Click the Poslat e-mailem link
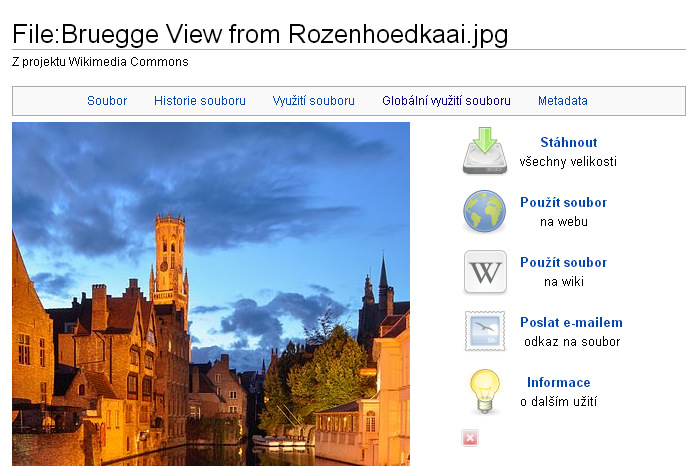The height and width of the screenshot is (466, 699). coord(571,322)
